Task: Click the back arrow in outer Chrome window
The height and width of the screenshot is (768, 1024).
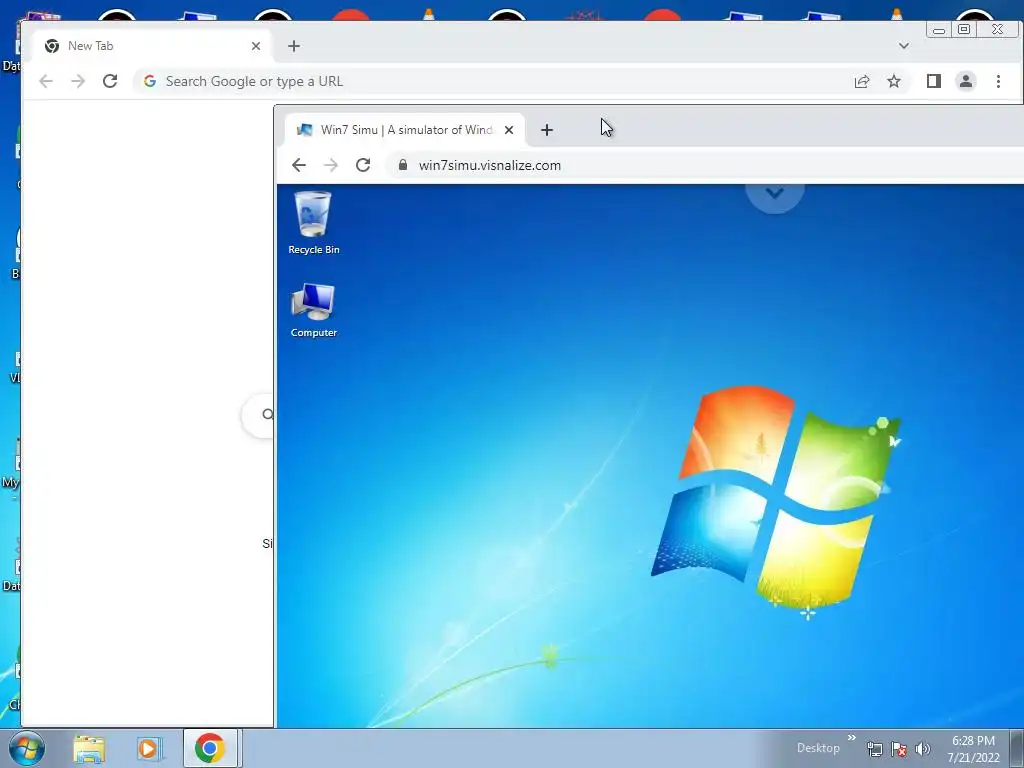Action: pyautogui.click(x=46, y=81)
